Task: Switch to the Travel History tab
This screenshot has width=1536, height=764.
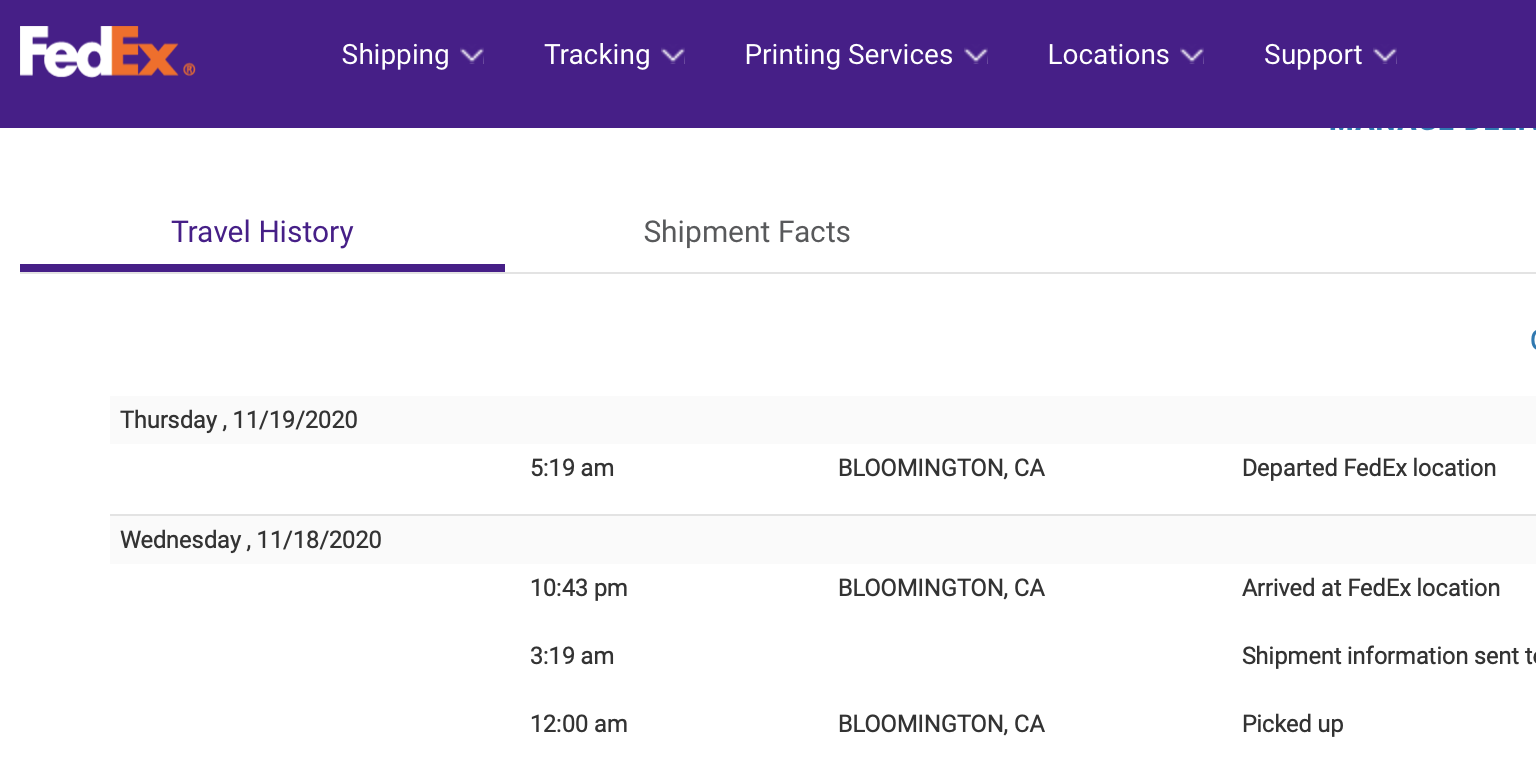Action: tap(262, 232)
